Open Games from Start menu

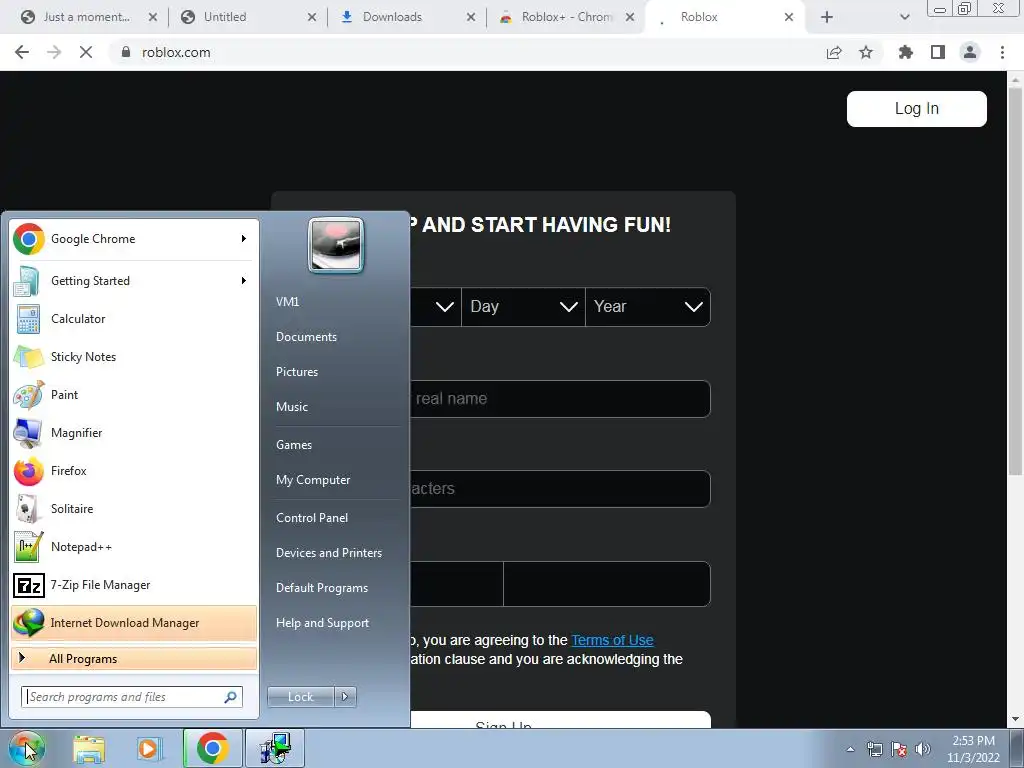(294, 445)
